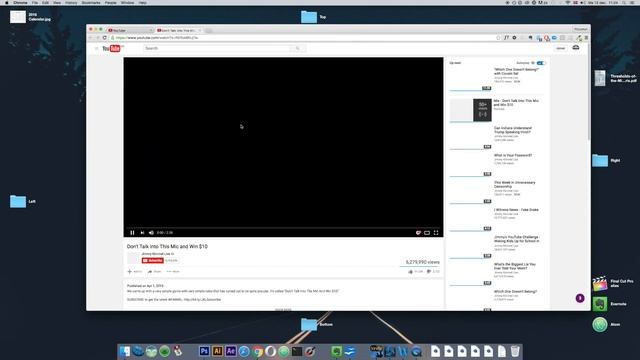640x360 pixels.
Task: Click the Share button below video
Action: (154, 271)
